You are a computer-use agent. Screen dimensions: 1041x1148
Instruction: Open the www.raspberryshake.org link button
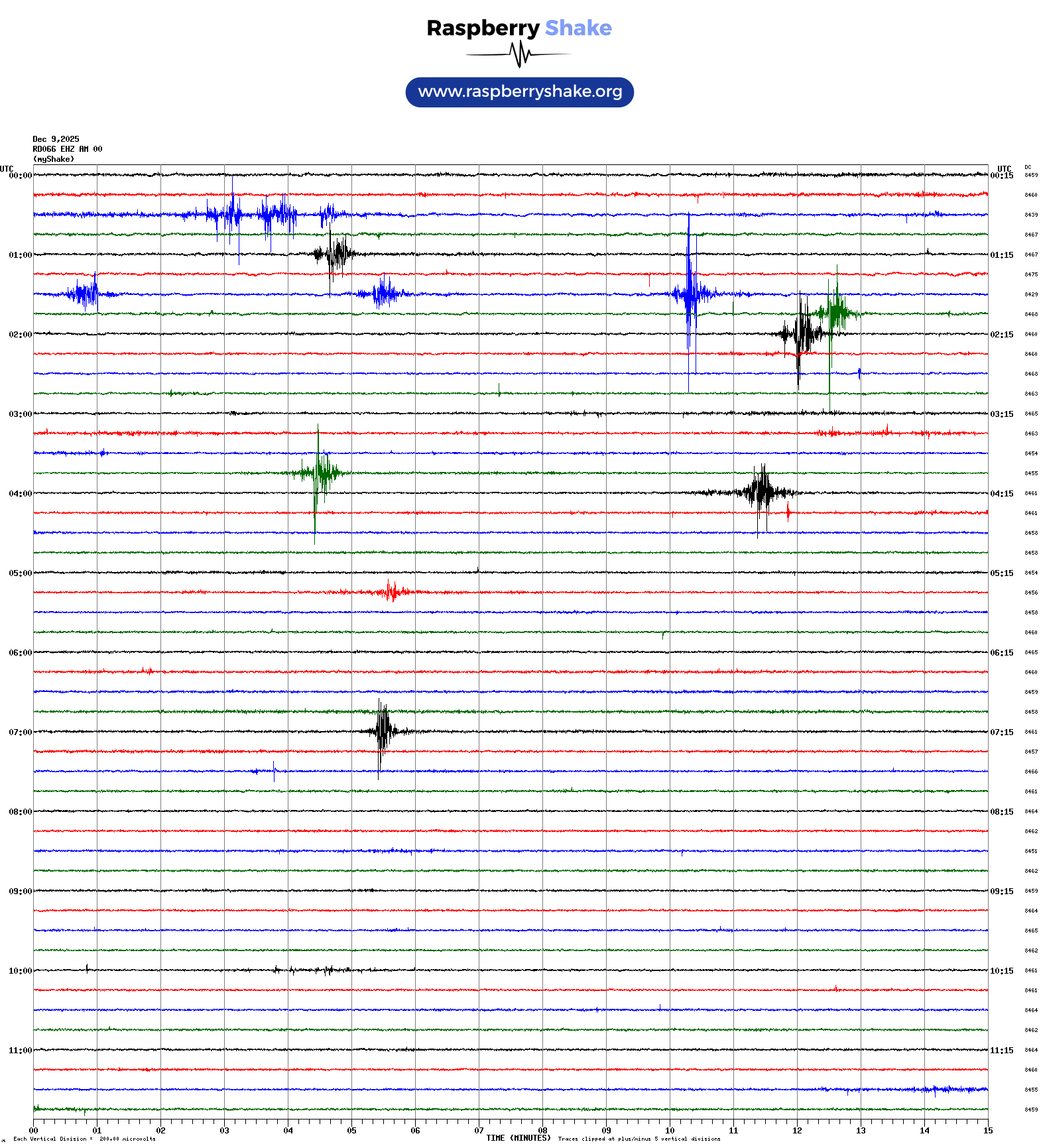click(519, 91)
